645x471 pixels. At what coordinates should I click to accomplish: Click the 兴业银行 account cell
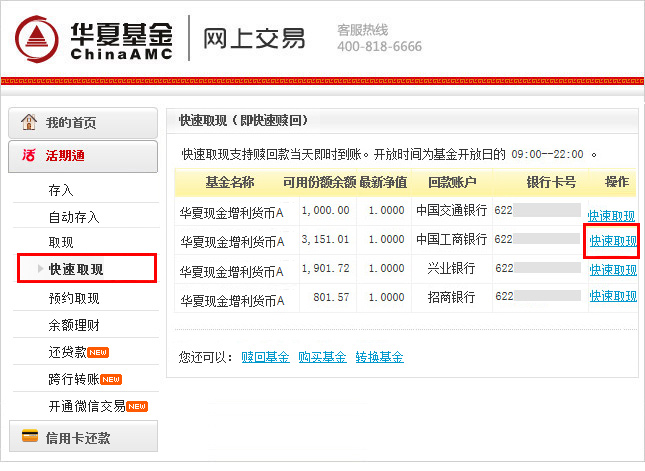(x=451, y=268)
